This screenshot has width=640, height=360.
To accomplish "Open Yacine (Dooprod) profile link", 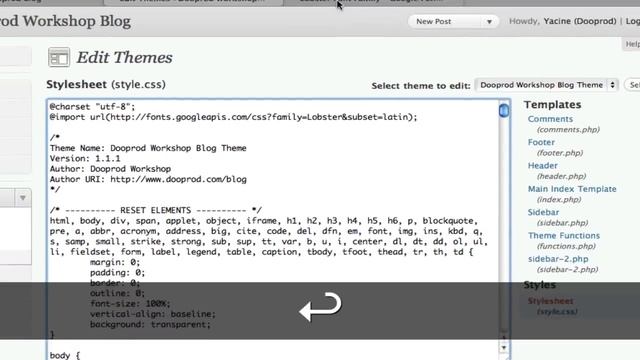I will click(580, 21).
